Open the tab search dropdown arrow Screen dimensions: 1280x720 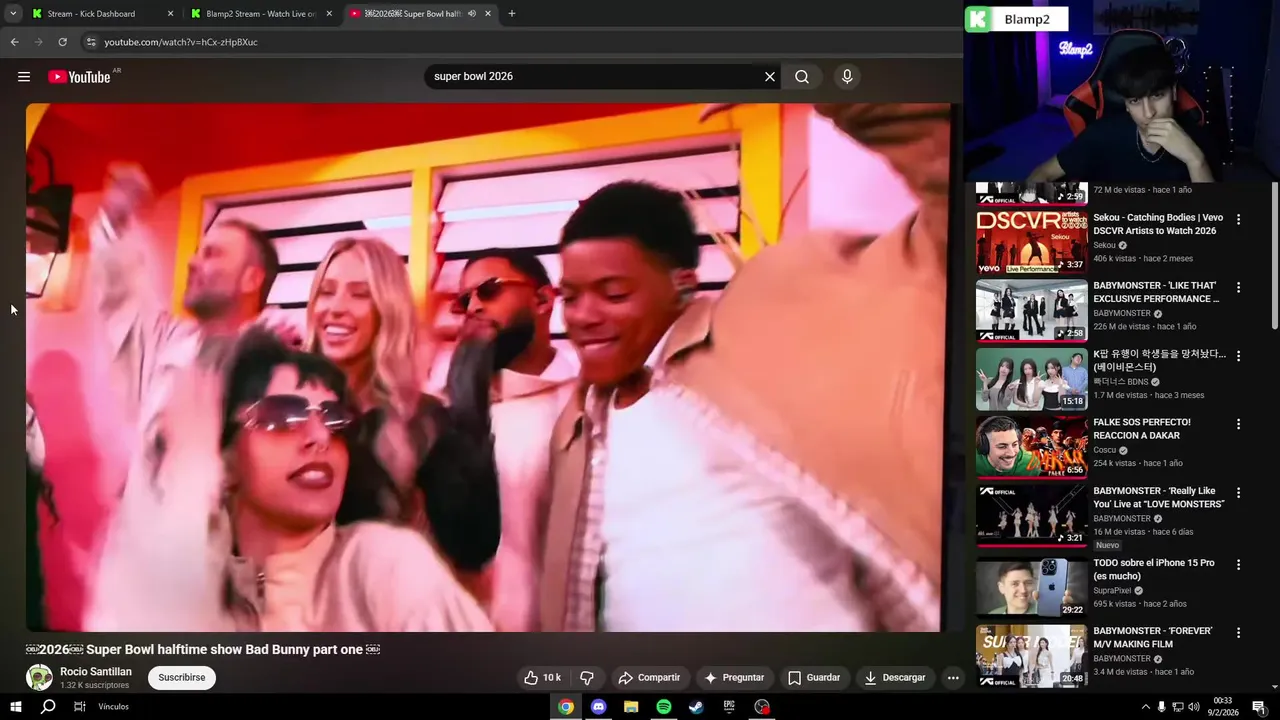pos(13,14)
